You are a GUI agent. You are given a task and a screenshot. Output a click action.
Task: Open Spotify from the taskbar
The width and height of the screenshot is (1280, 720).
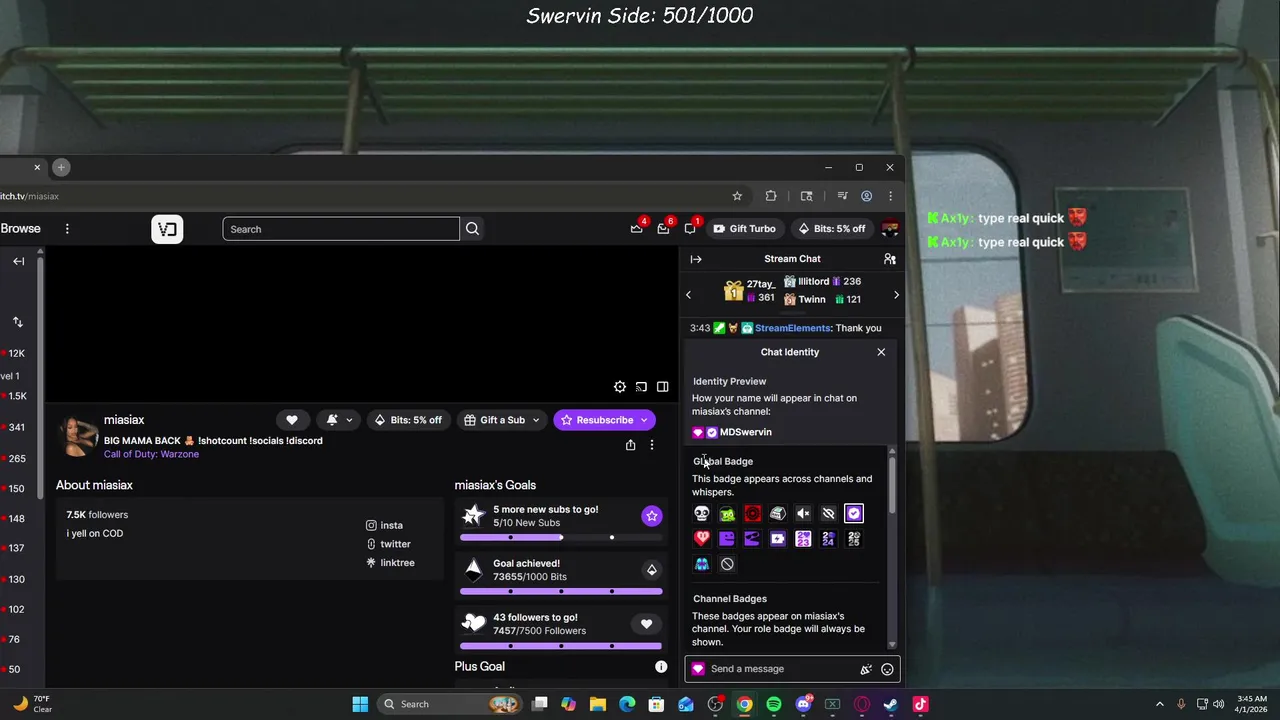coord(774,704)
